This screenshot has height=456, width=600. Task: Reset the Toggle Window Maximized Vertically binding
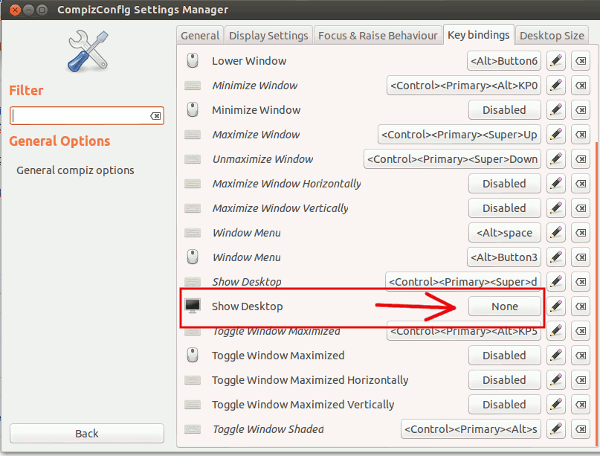click(x=580, y=404)
